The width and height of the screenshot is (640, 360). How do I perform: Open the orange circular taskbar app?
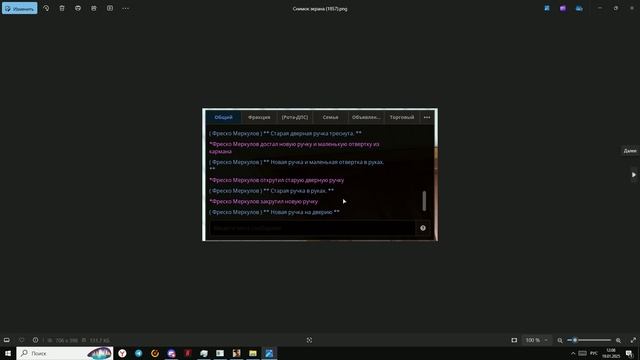pos(155,353)
